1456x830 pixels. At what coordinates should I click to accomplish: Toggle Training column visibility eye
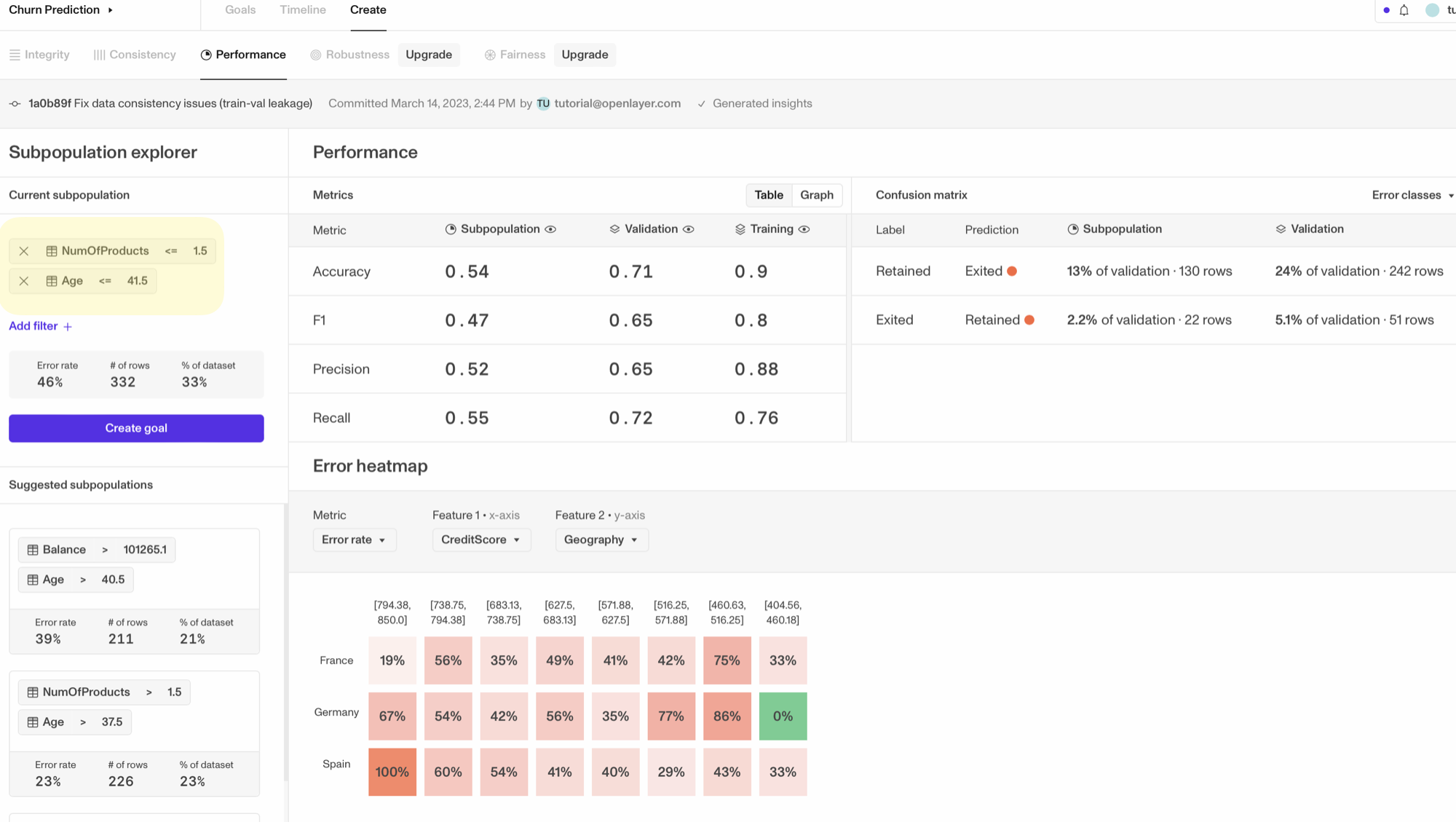(804, 229)
